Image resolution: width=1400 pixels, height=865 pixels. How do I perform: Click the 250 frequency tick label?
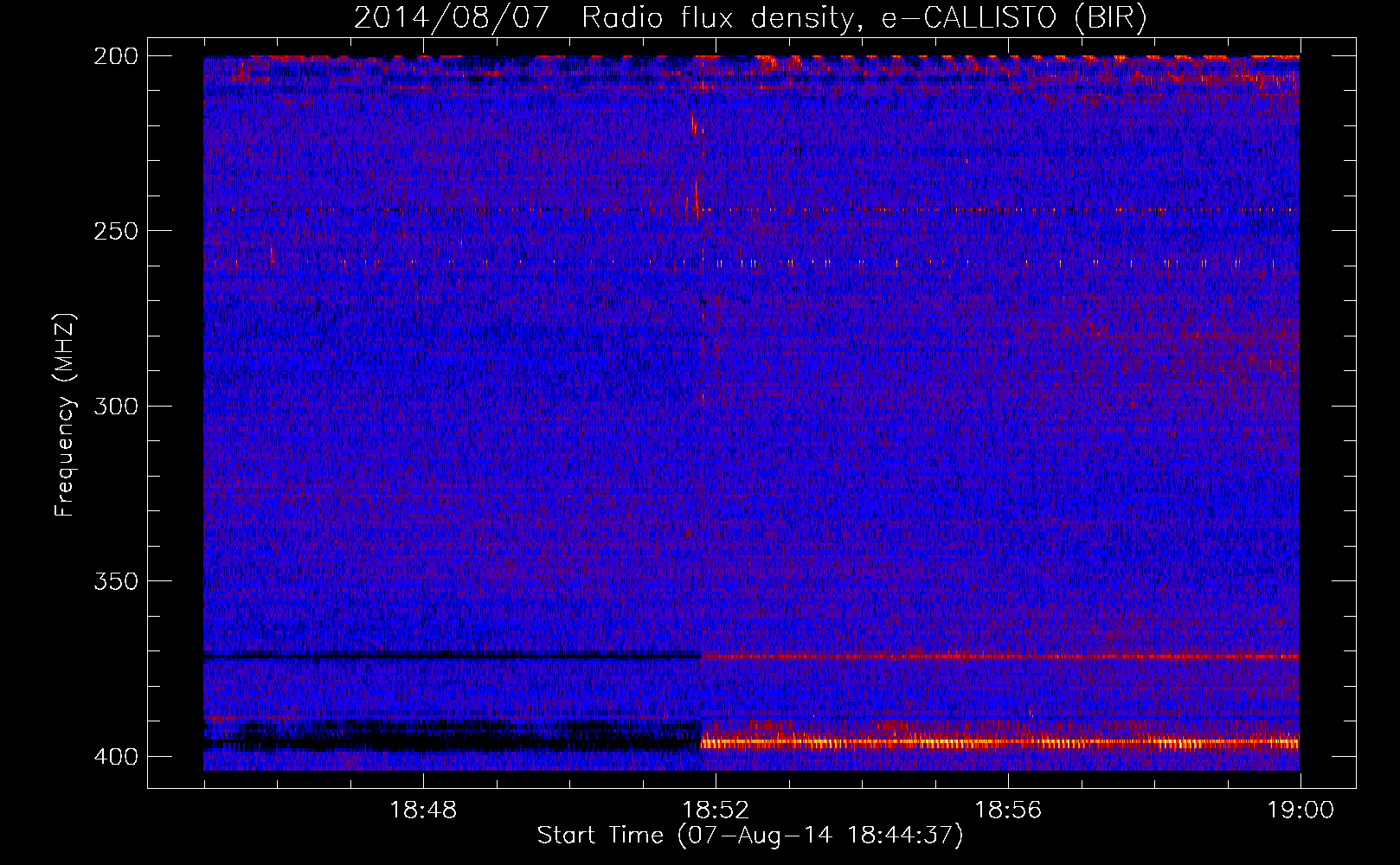click(115, 231)
